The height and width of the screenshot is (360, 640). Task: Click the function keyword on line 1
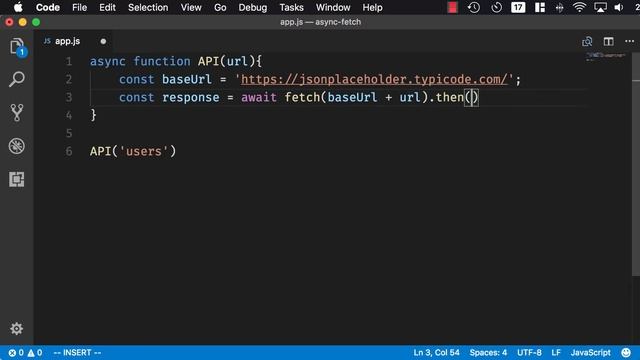[x=162, y=61]
